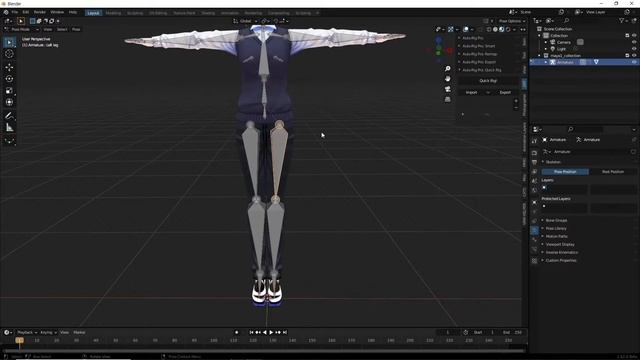Click the Armature icon in outliner
The height and width of the screenshot is (360, 640).
(x=553, y=62)
